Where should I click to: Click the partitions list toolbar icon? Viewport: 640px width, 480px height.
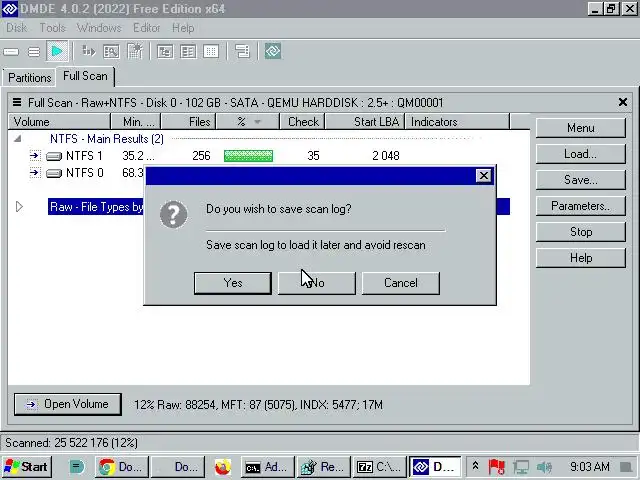[34, 52]
